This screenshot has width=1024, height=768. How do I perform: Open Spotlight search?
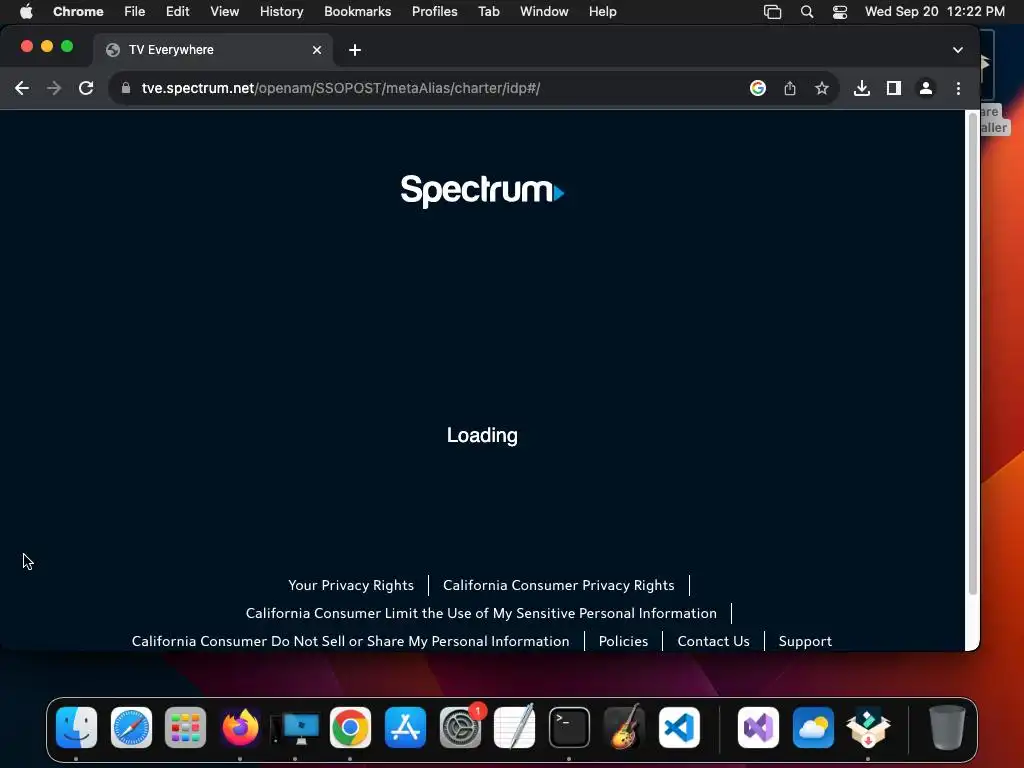point(807,12)
